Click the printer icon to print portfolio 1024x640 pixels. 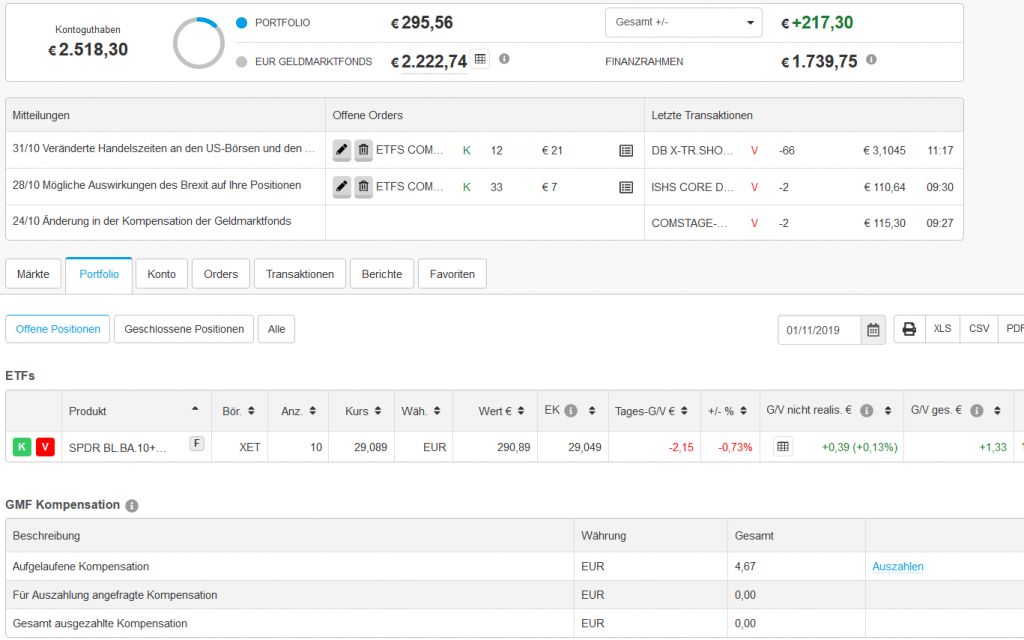tap(909, 329)
